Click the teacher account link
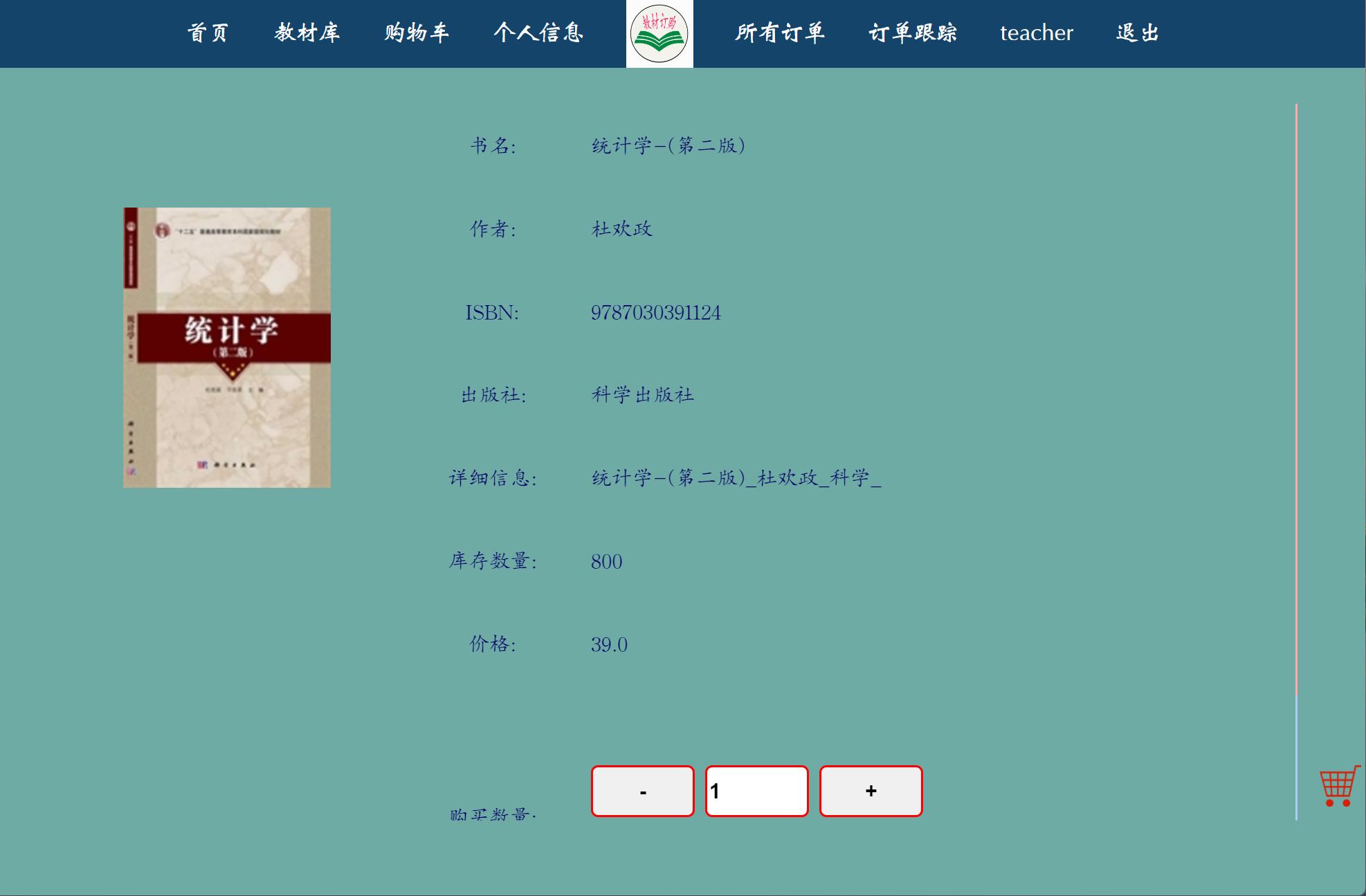 1036,33
